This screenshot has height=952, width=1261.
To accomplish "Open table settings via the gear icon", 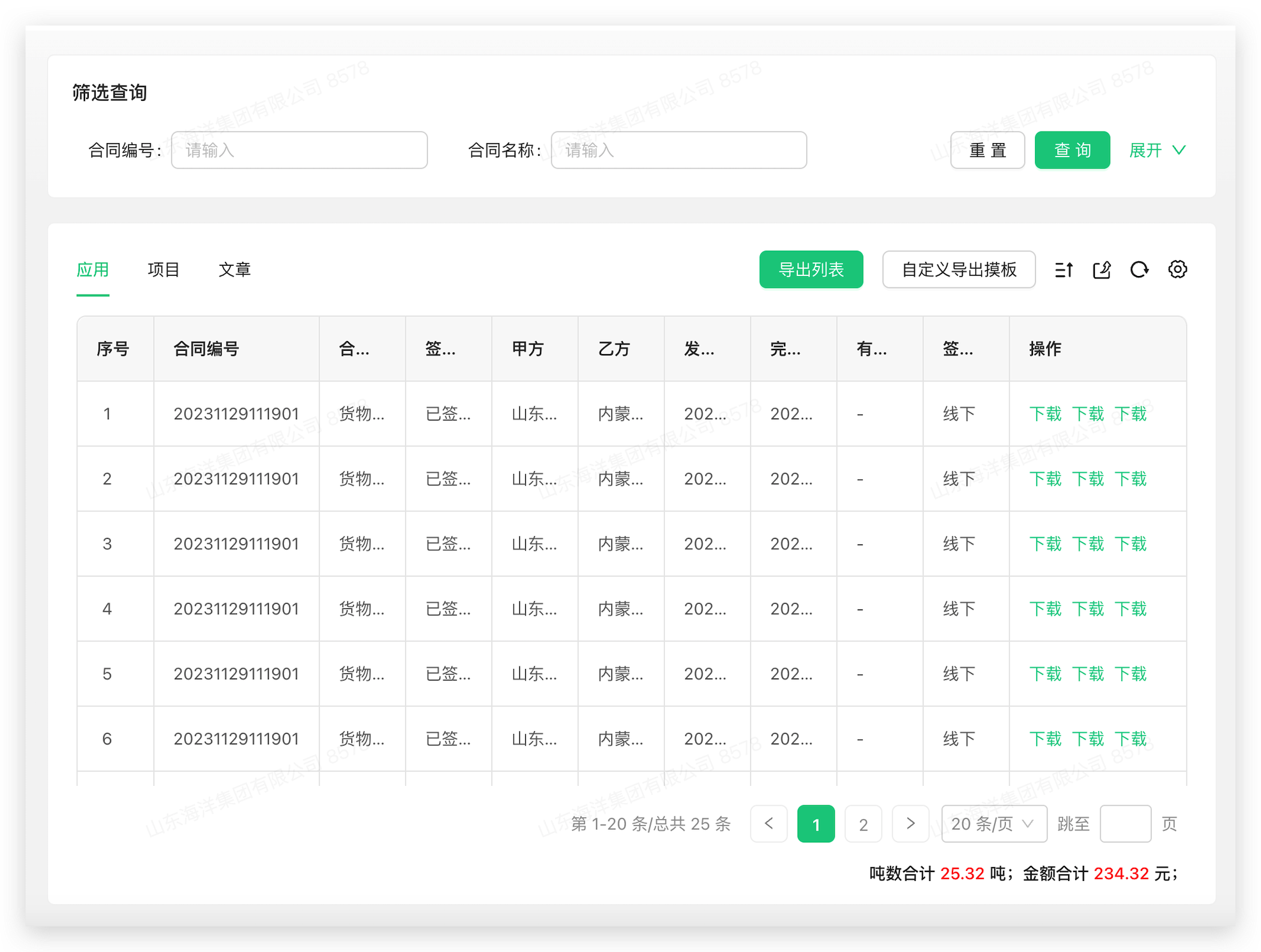I will [x=1177, y=270].
